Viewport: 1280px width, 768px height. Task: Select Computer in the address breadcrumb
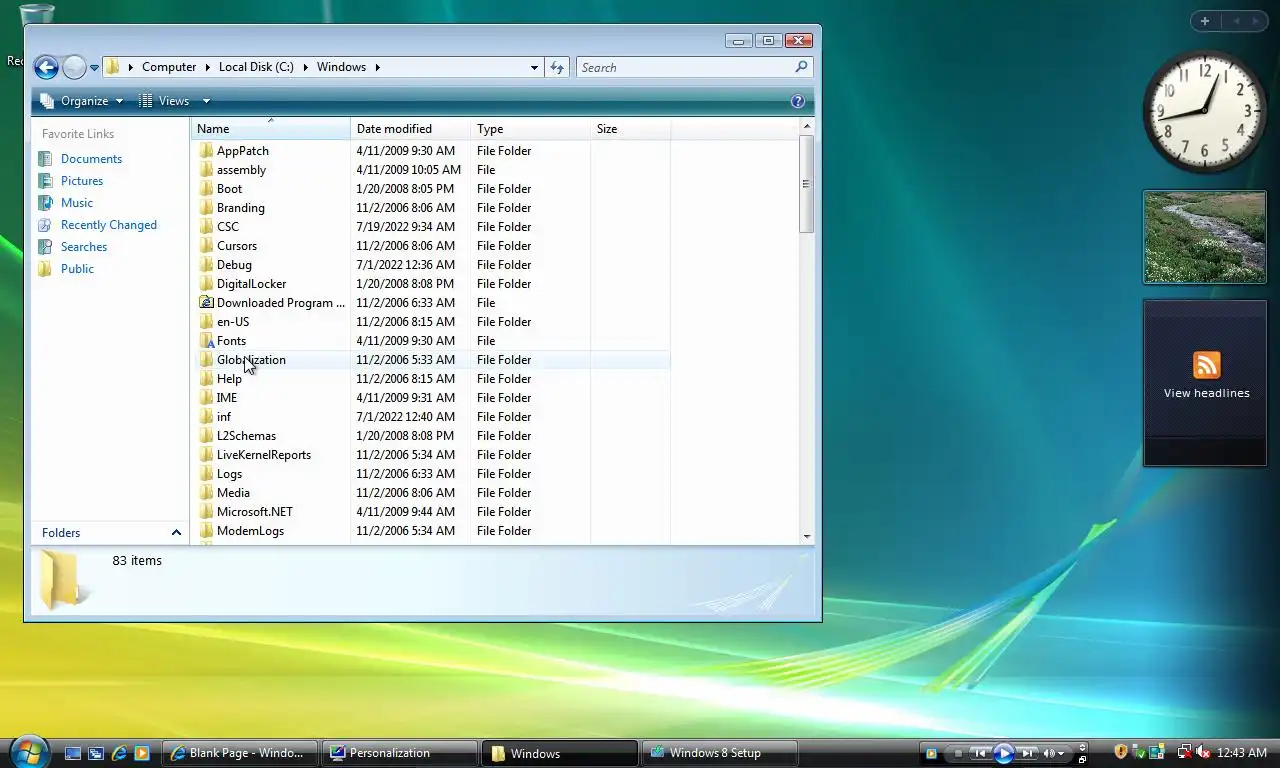169,67
